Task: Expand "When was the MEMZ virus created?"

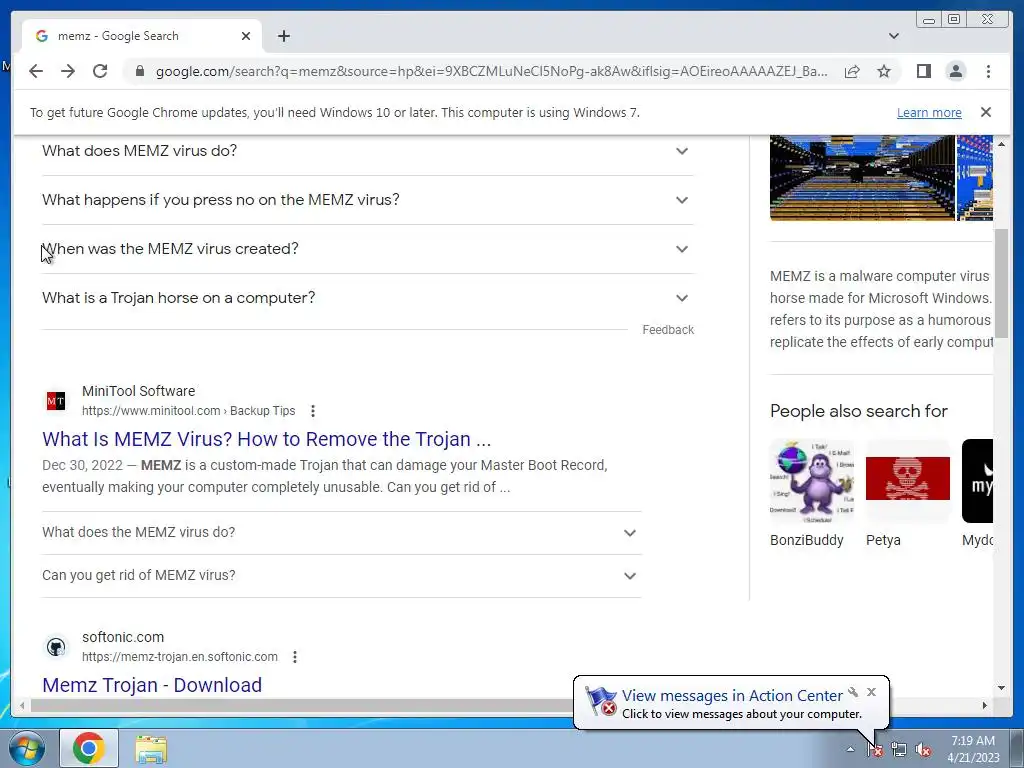Action: tap(367, 249)
